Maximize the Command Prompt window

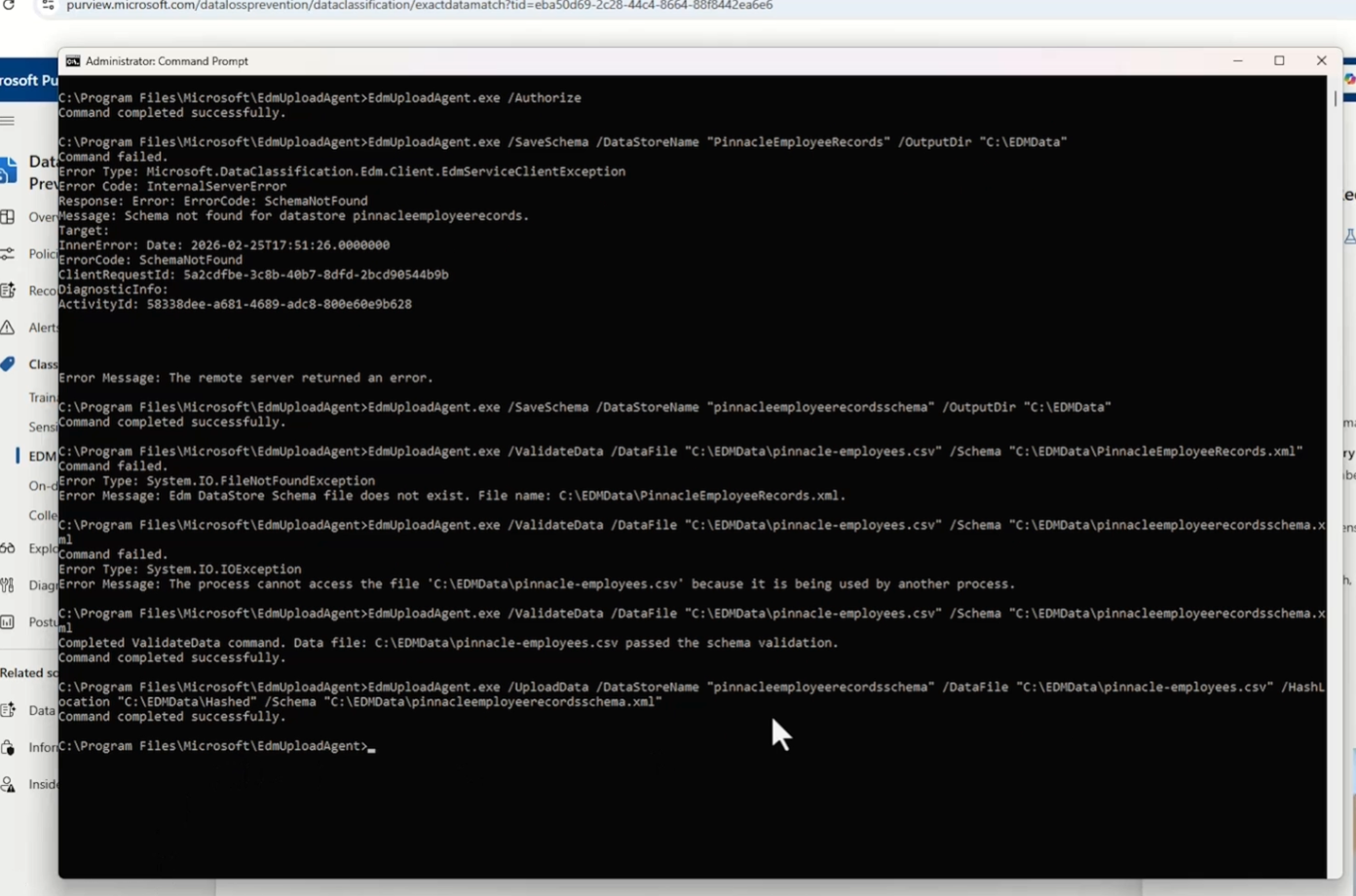click(1280, 61)
